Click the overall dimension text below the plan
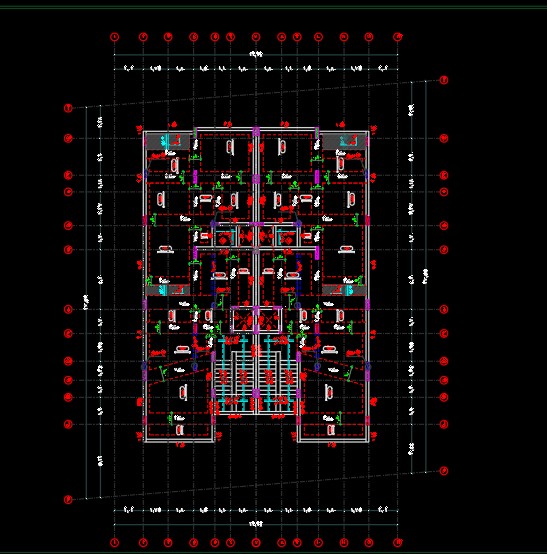Screen dimensions: 547x554 [x=256, y=524]
